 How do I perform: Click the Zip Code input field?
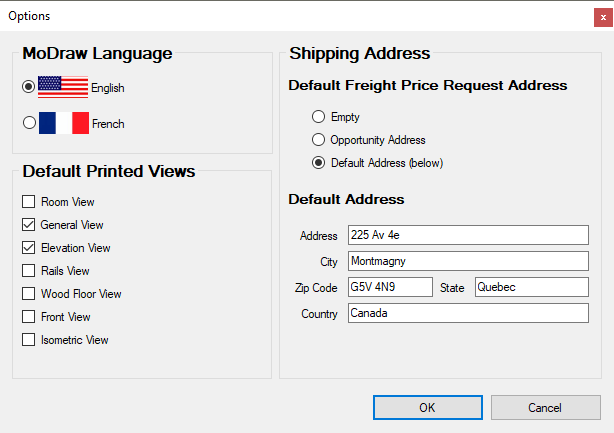coord(389,287)
